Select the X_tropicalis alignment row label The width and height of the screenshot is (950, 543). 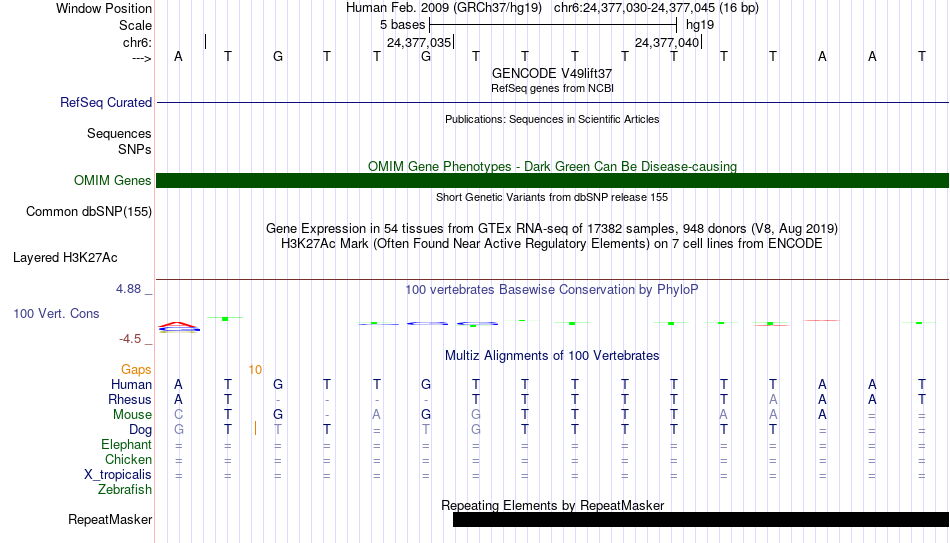118,475
